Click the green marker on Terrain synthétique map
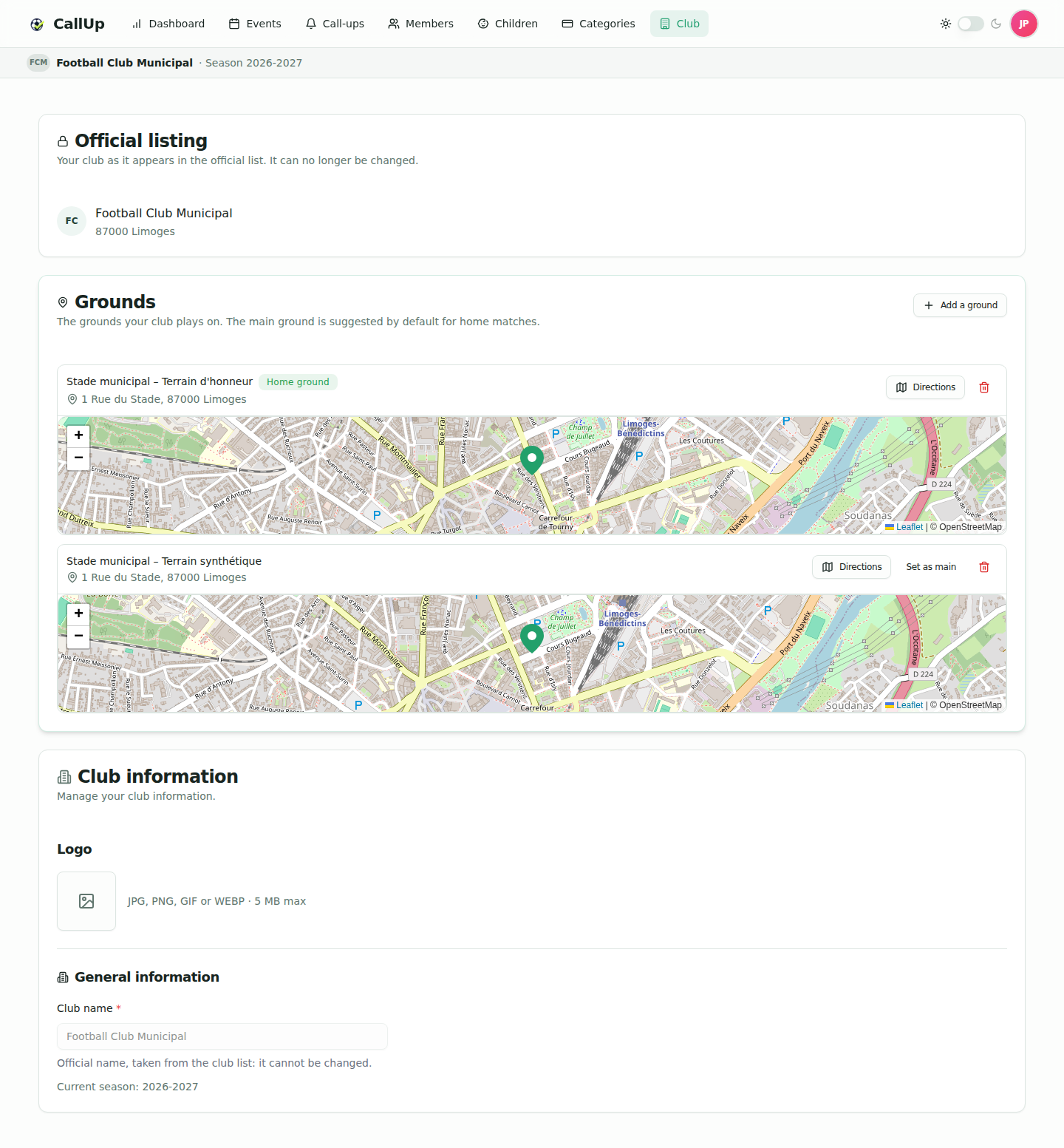 532,637
